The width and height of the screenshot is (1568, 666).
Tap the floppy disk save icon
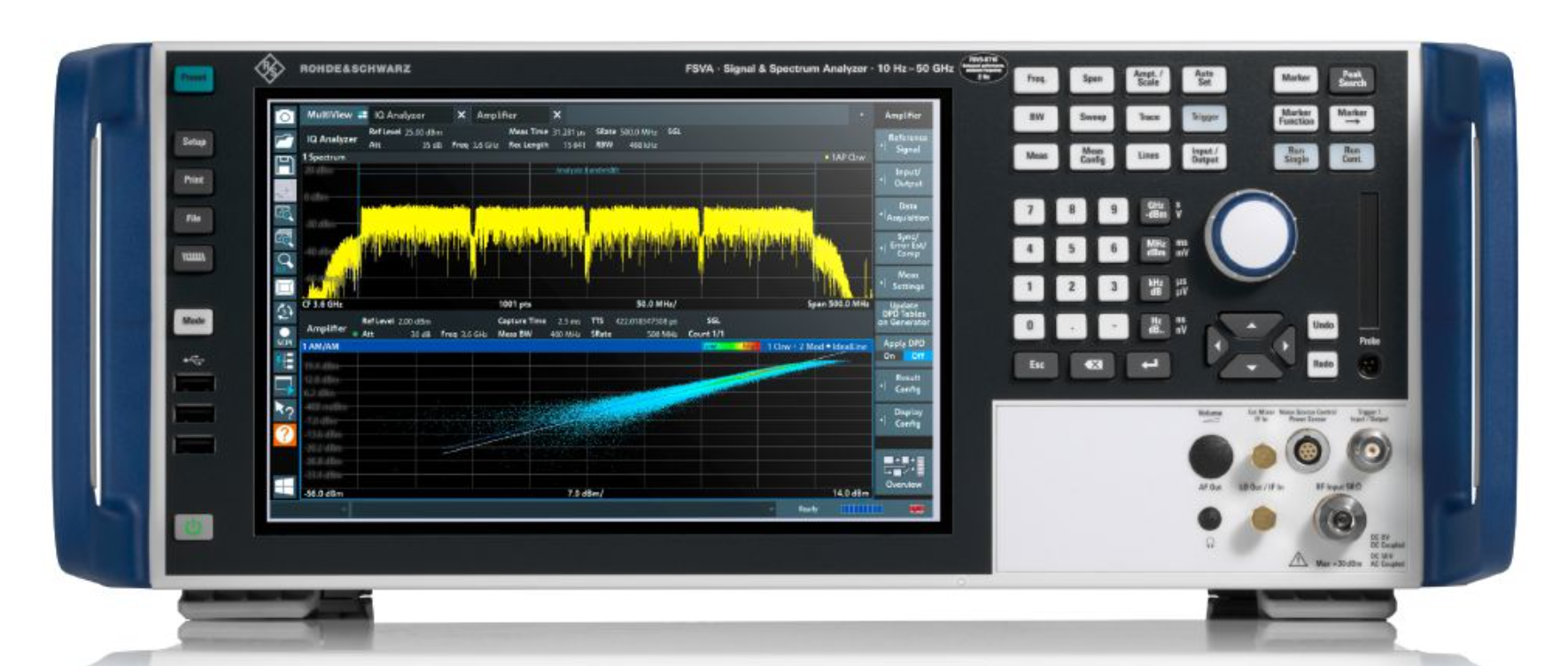(283, 165)
